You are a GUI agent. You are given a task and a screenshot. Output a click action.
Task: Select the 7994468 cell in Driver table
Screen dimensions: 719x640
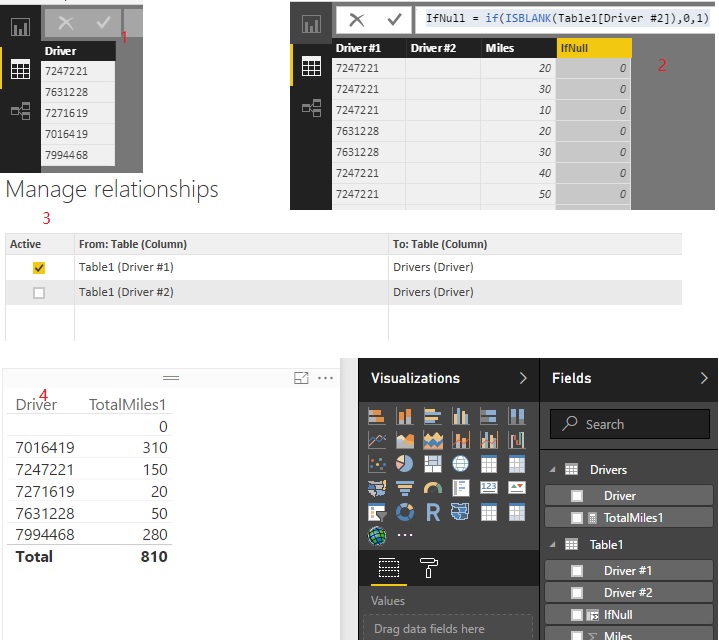point(78,155)
